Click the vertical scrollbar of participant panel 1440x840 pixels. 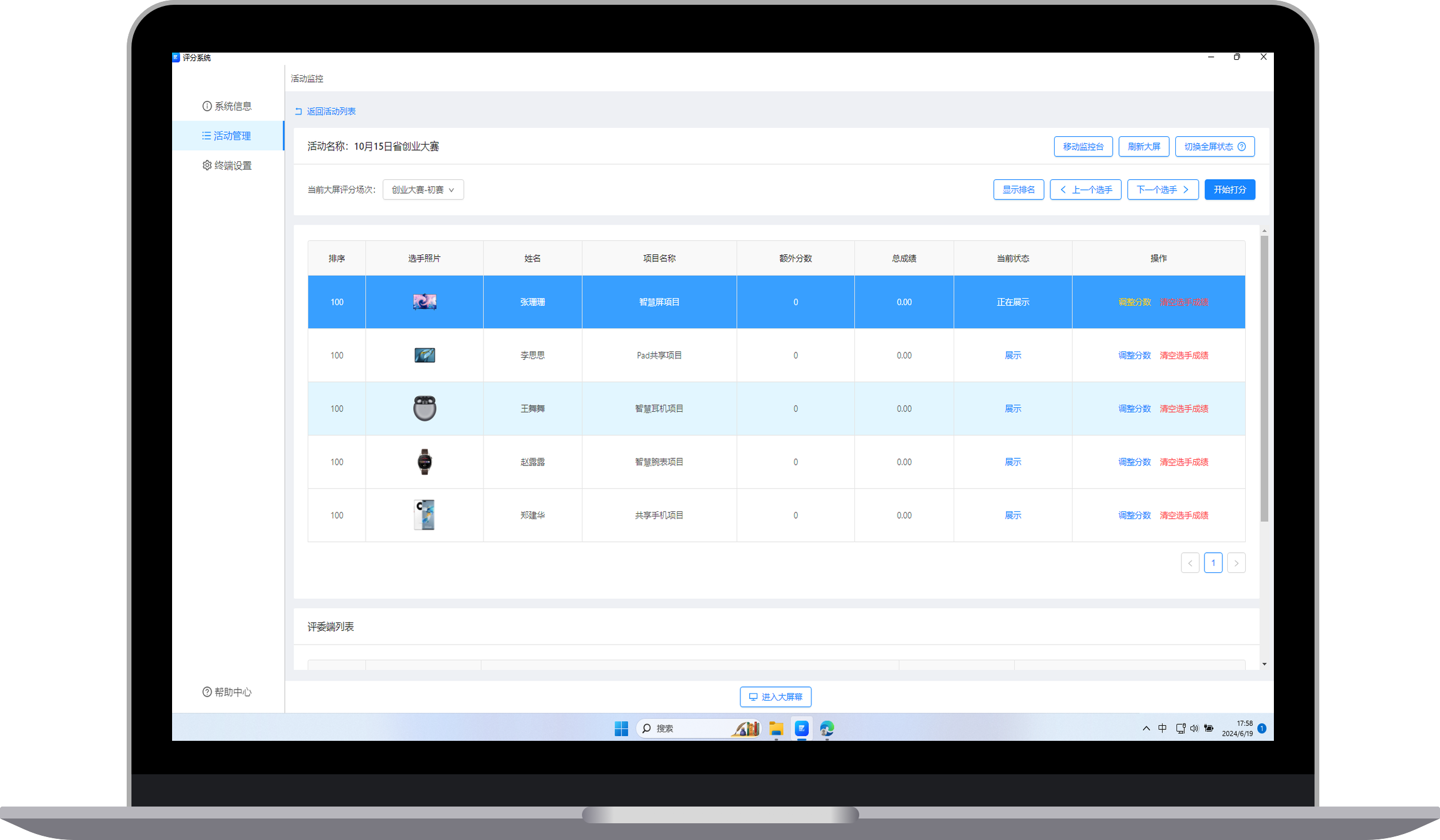pos(1264,379)
